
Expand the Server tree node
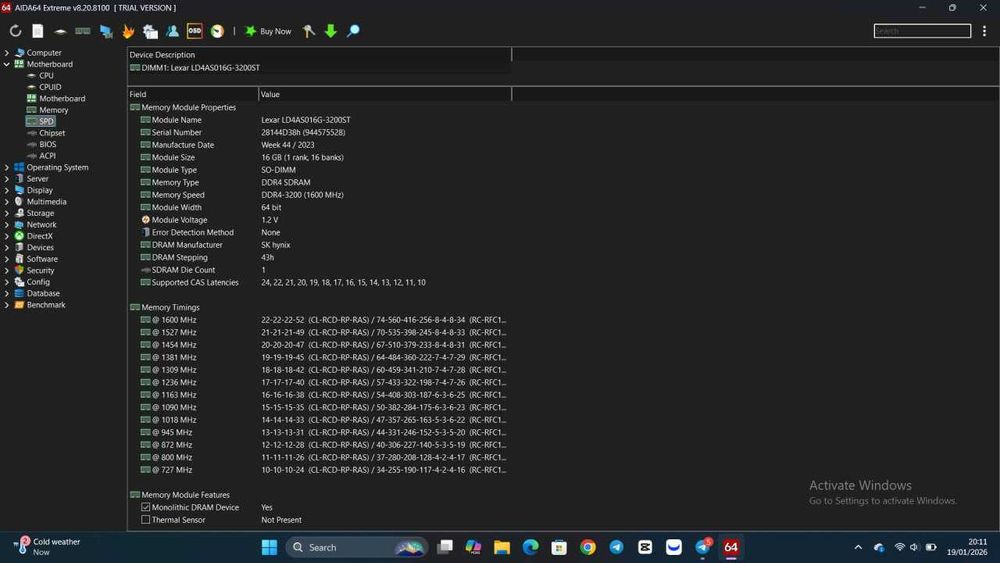tap(7, 179)
